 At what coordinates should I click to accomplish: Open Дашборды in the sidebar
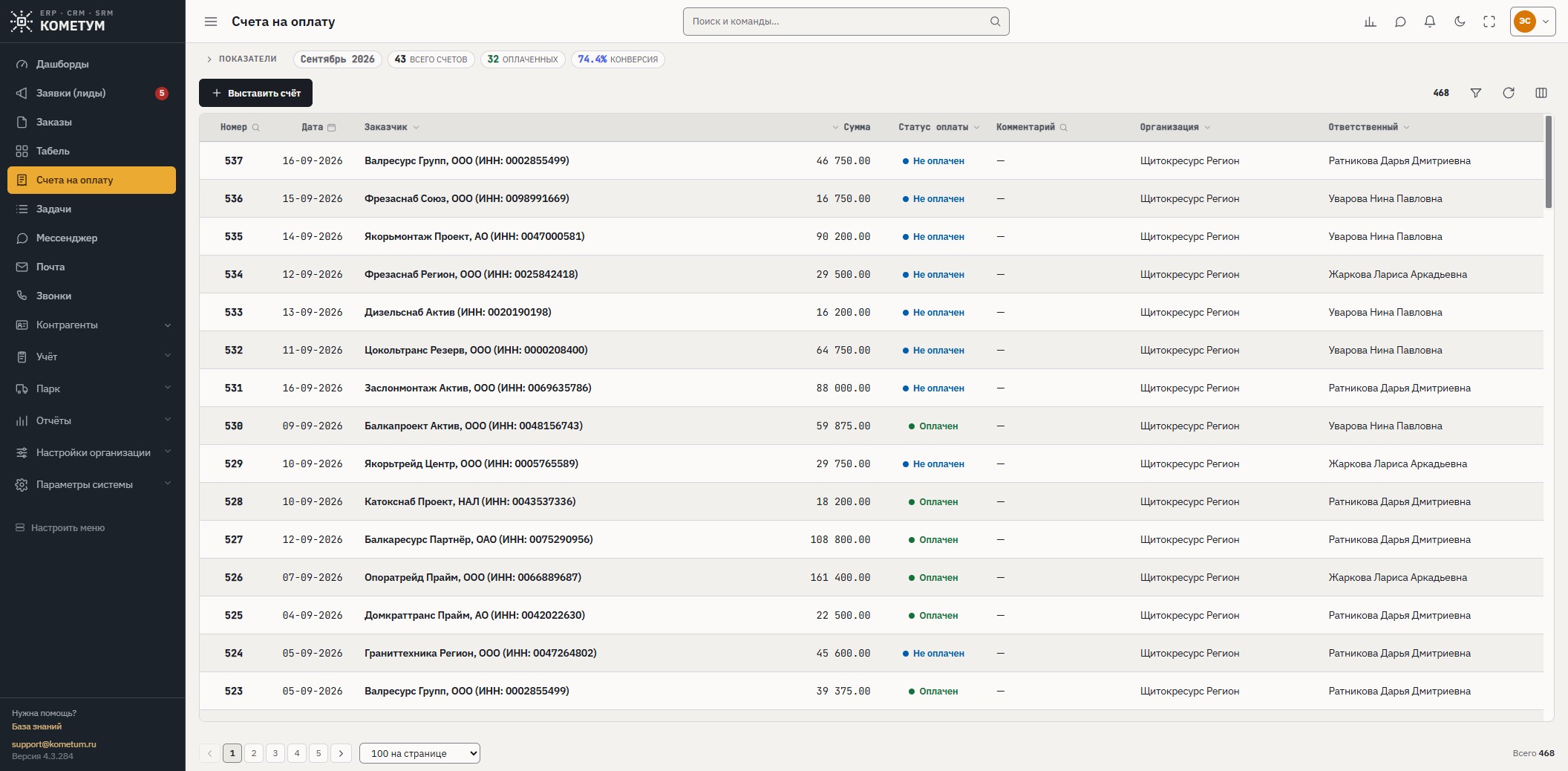pos(91,64)
